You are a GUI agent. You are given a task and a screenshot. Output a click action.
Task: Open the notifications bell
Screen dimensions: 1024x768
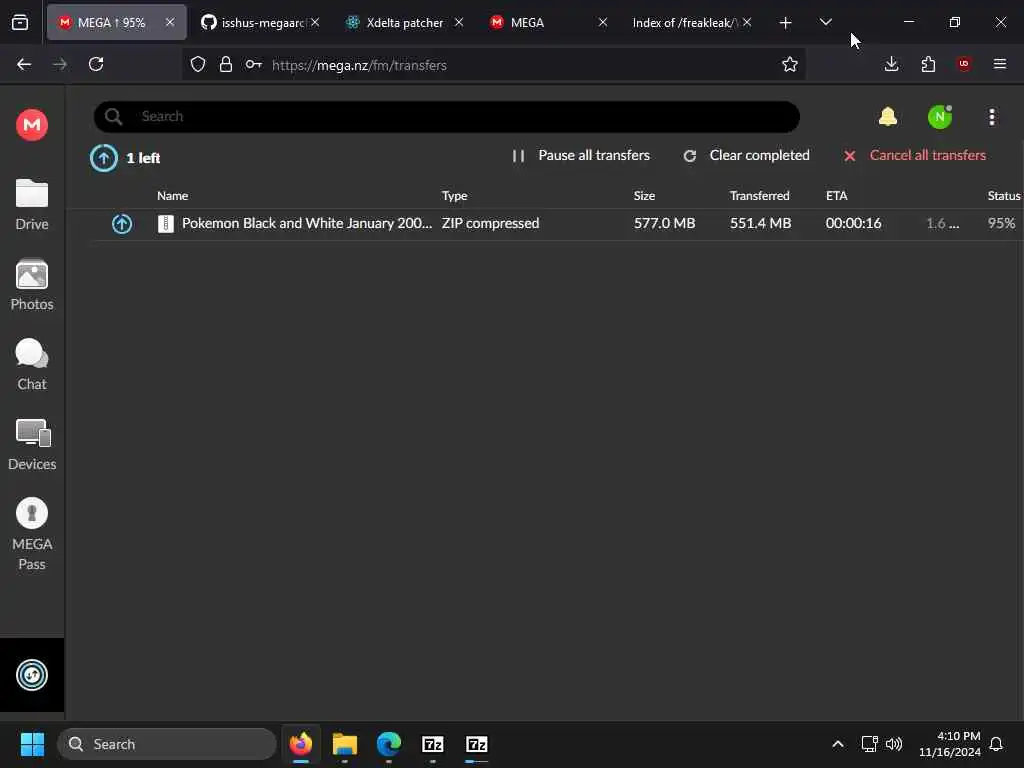pyautogui.click(x=888, y=117)
